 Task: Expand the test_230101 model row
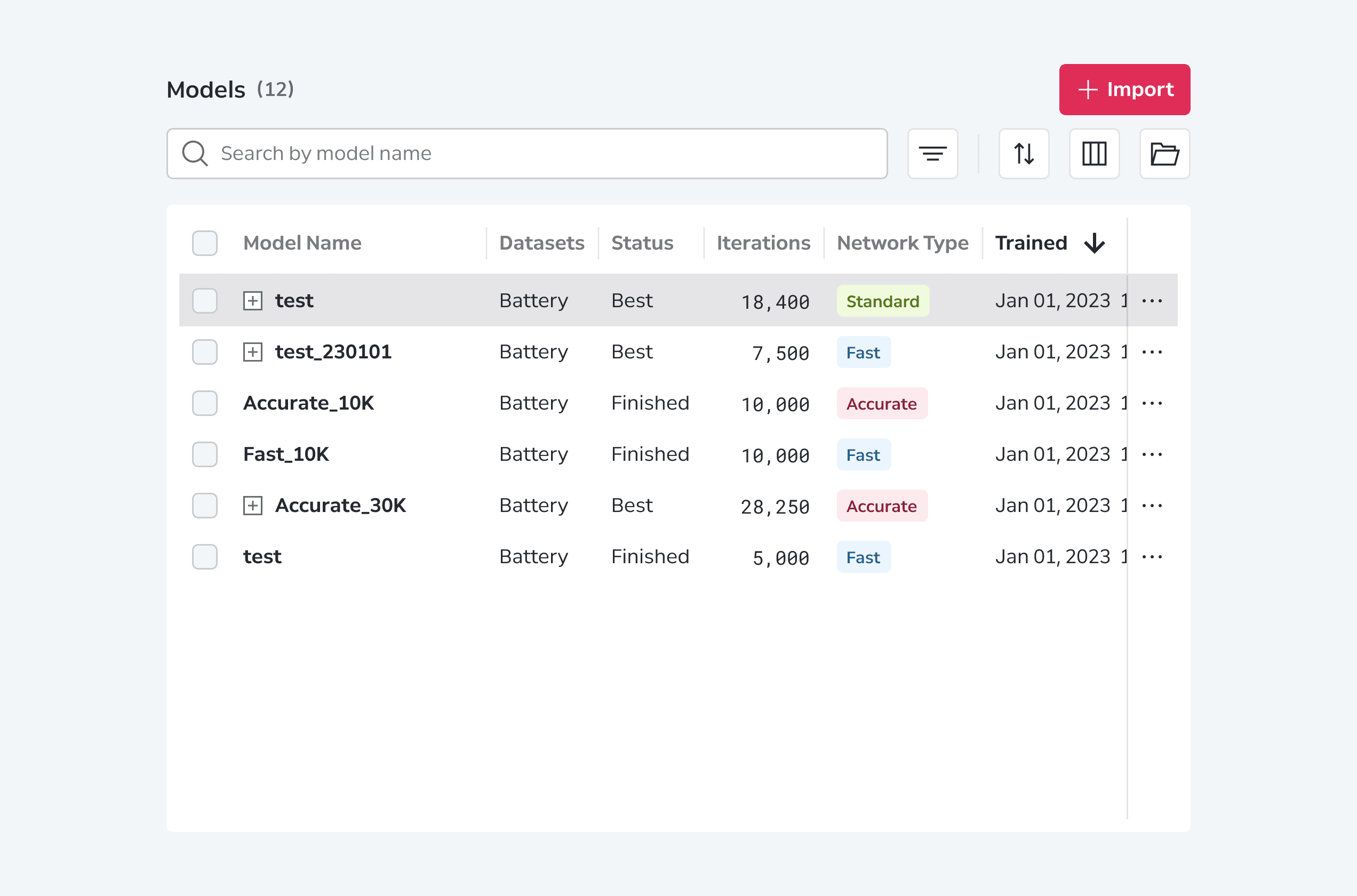[x=252, y=352]
